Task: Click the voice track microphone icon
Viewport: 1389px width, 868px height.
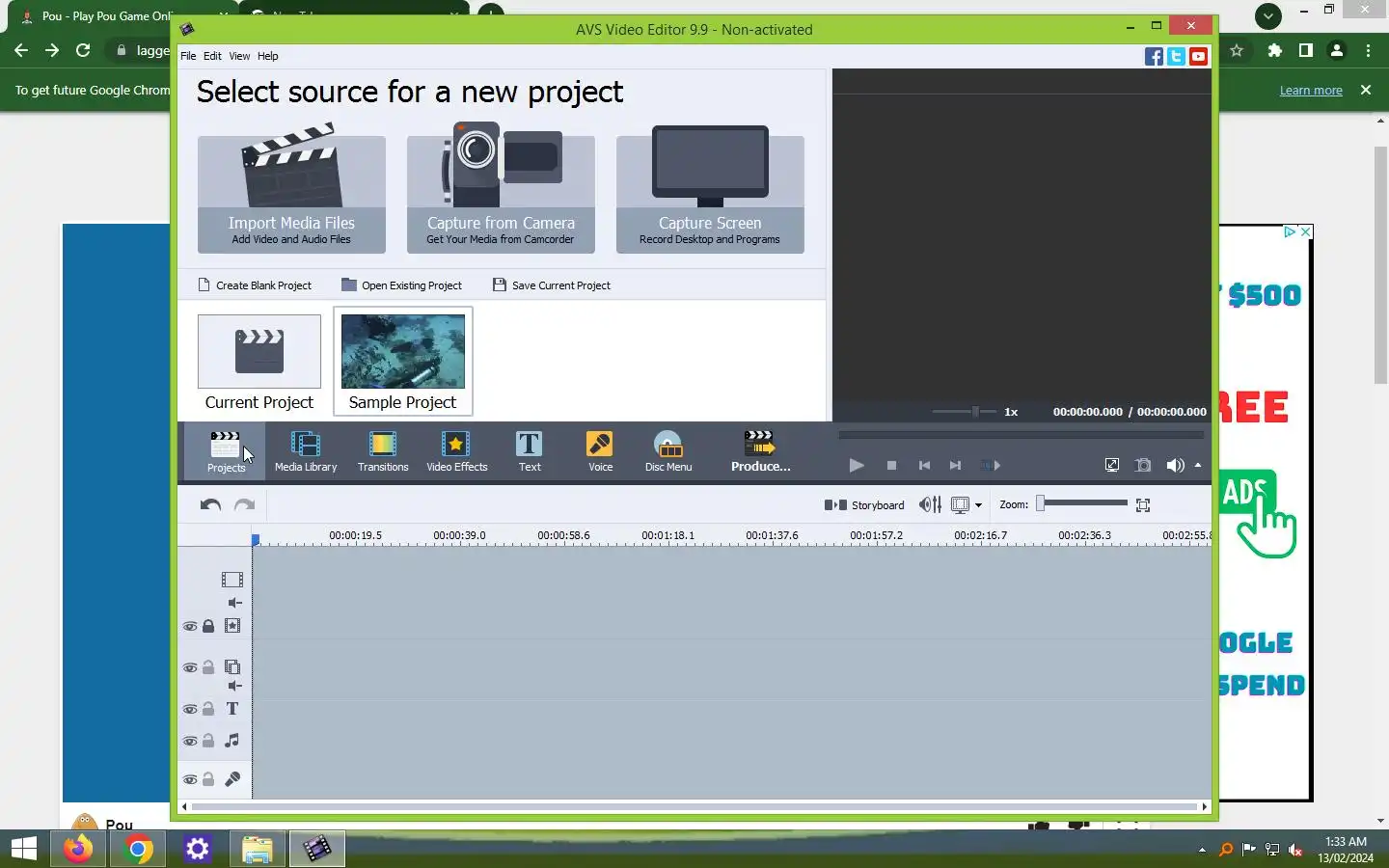Action: click(x=232, y=779)
